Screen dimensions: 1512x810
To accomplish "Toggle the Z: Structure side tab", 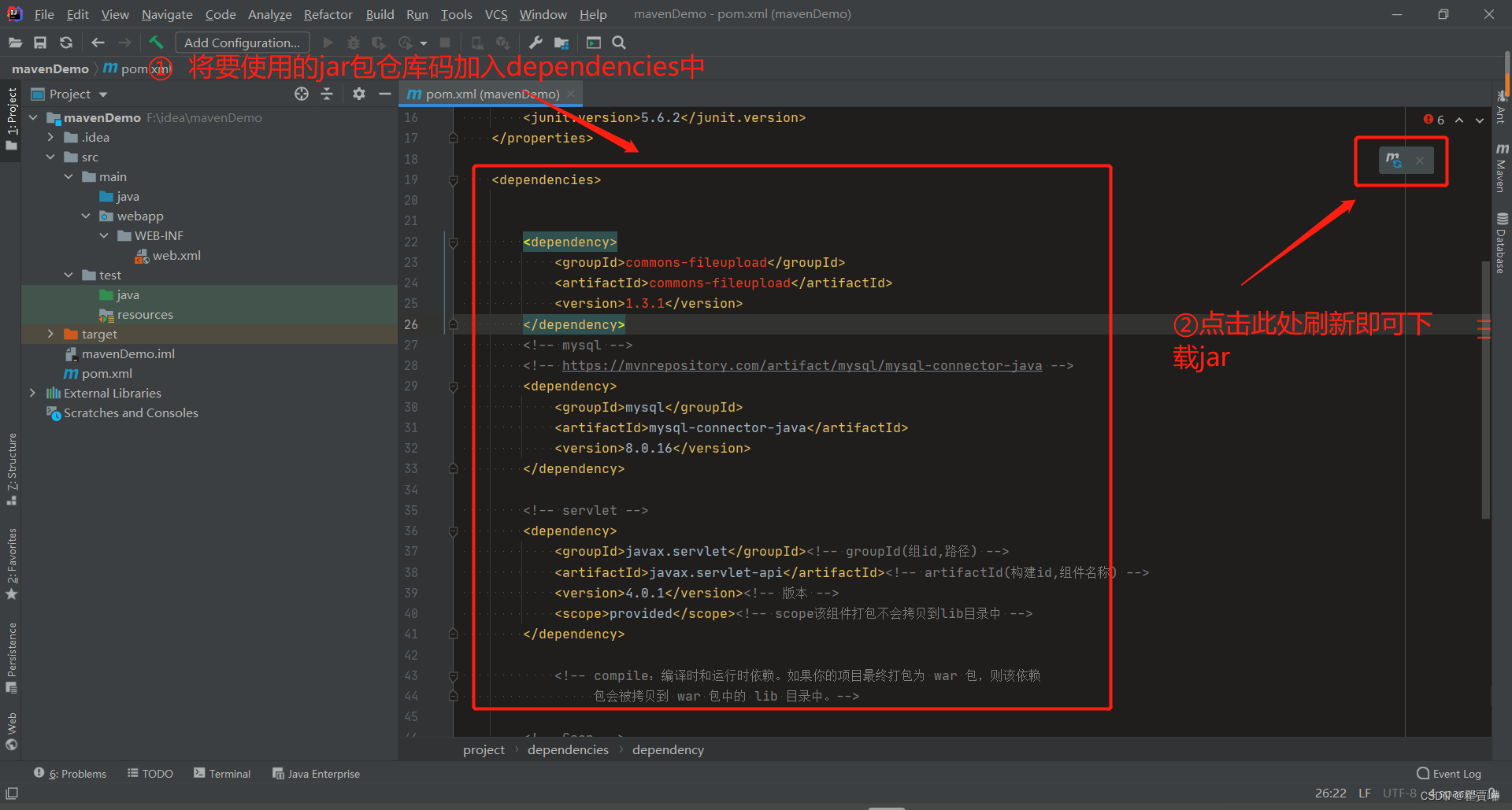I will click(11, 469).
